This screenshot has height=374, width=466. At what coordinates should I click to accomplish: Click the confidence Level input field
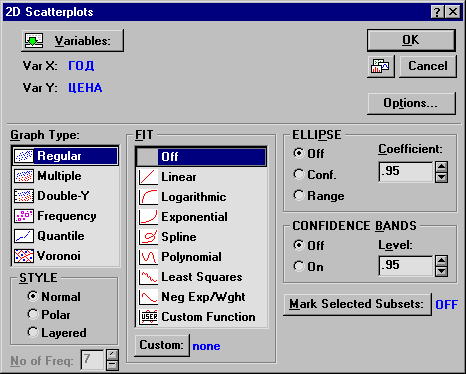[406, 266]
